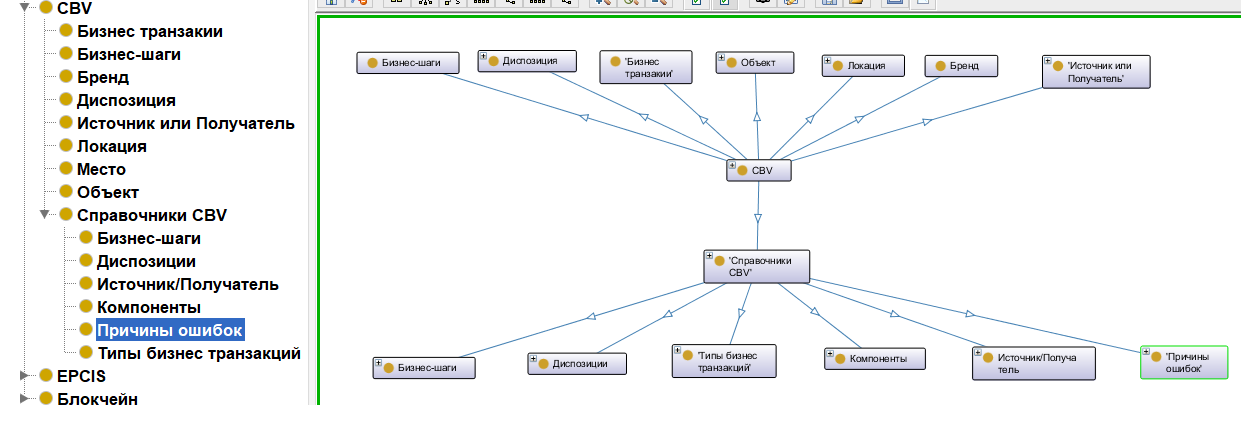Select Причины ошибок in the class tree
Image resolution: width=1241 pixels, height=421 pixels.
(x=168, y=330)
